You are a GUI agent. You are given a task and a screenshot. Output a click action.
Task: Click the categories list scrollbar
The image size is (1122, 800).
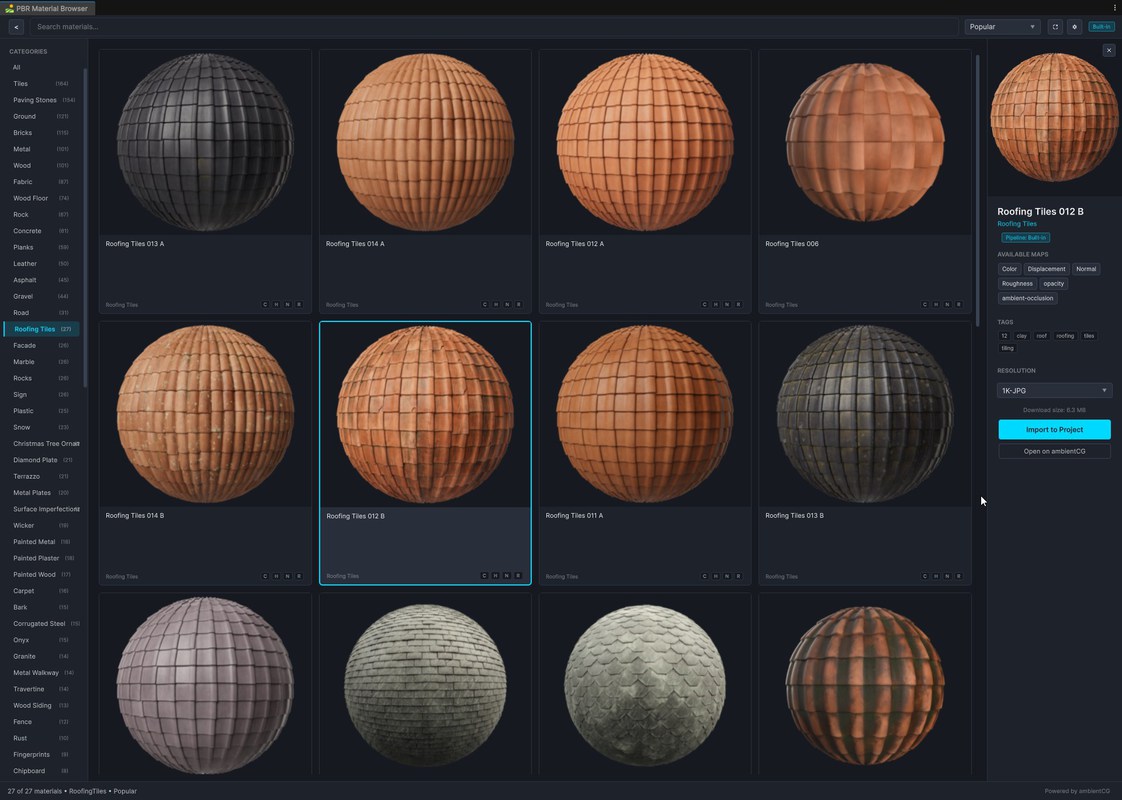coord(85,228)
